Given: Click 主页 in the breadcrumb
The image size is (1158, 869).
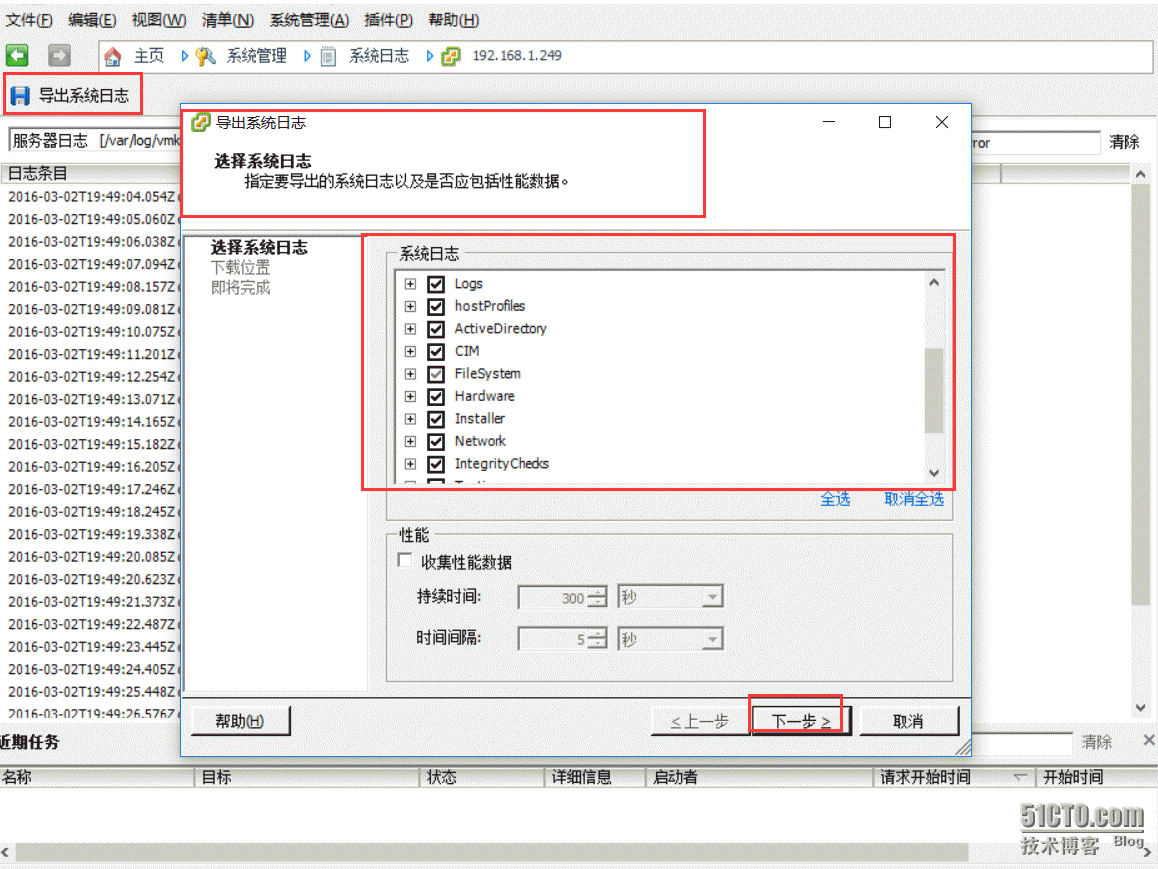Looking at the screenshot, I should 149,56.
